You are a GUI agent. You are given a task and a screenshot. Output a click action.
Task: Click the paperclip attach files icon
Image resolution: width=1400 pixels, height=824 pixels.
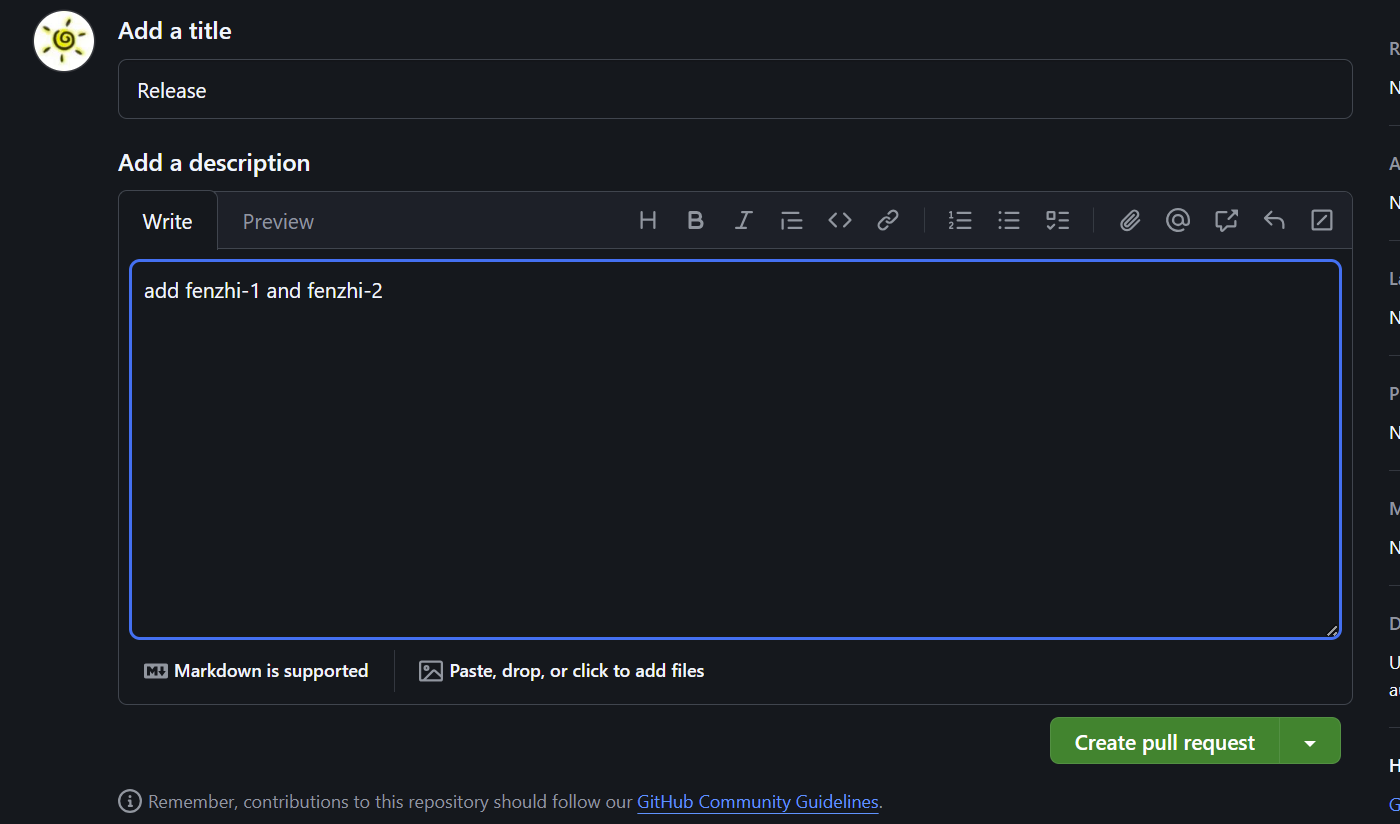click(x=1130, y=220)
